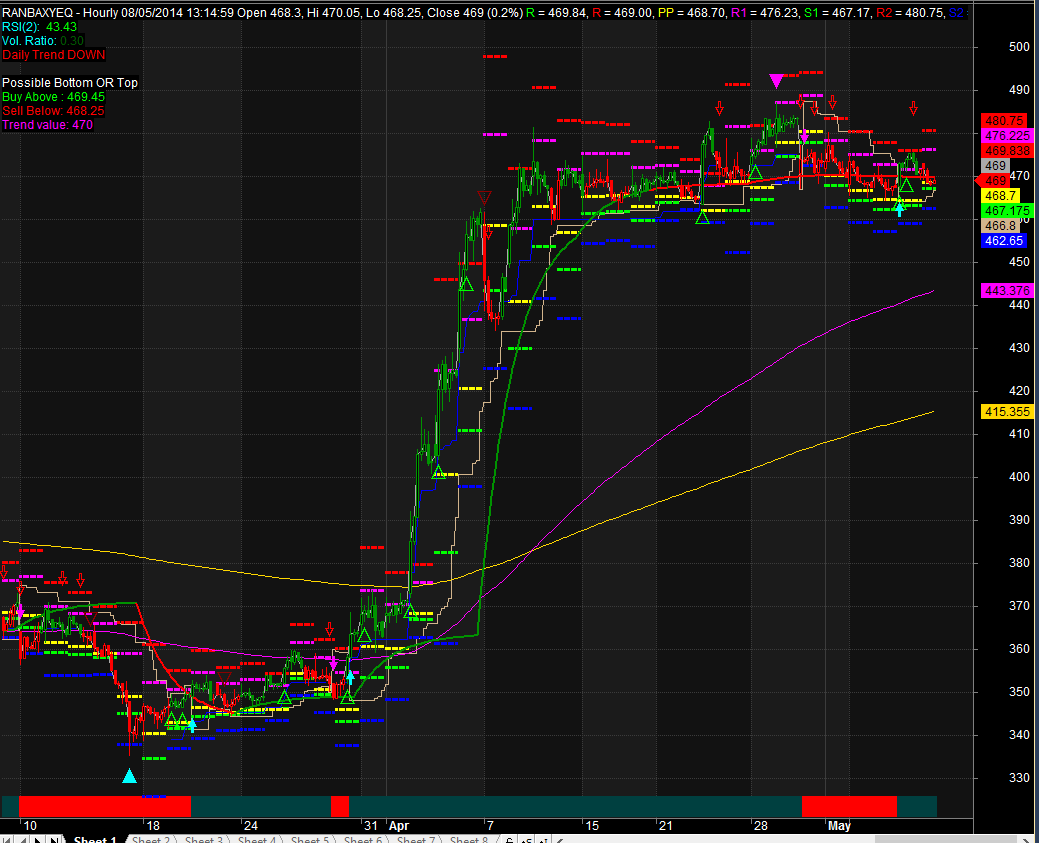Click the yellow 468.7 pivot label
The image size is (1039, 843).
pyautogui.click(x=1000, y=196)
